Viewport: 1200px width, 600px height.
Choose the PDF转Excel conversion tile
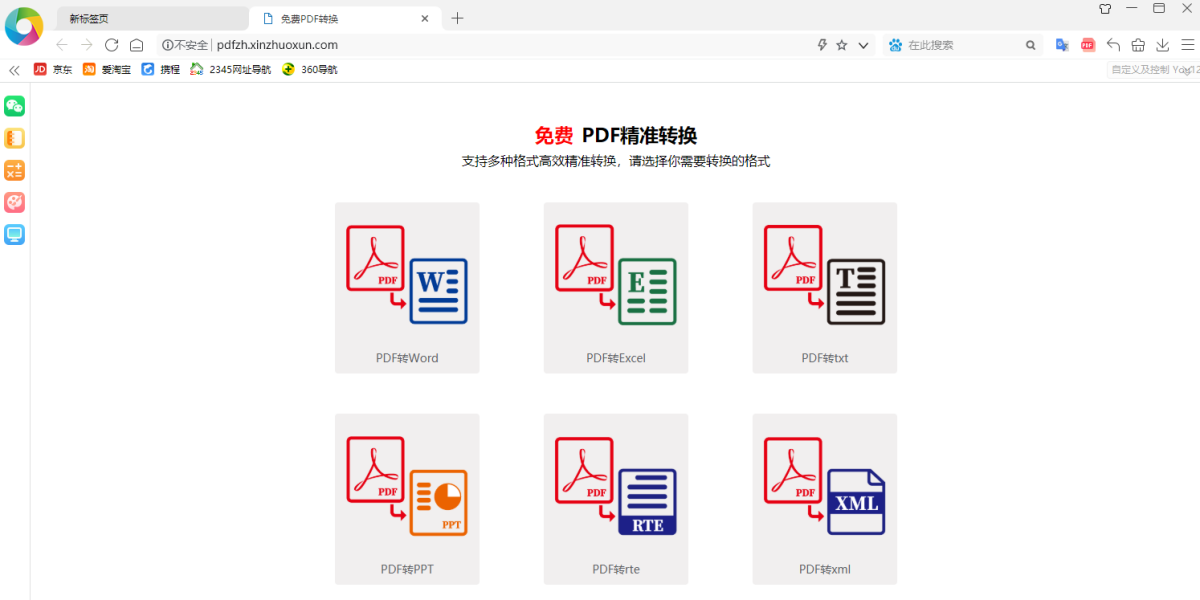point(616,288)
